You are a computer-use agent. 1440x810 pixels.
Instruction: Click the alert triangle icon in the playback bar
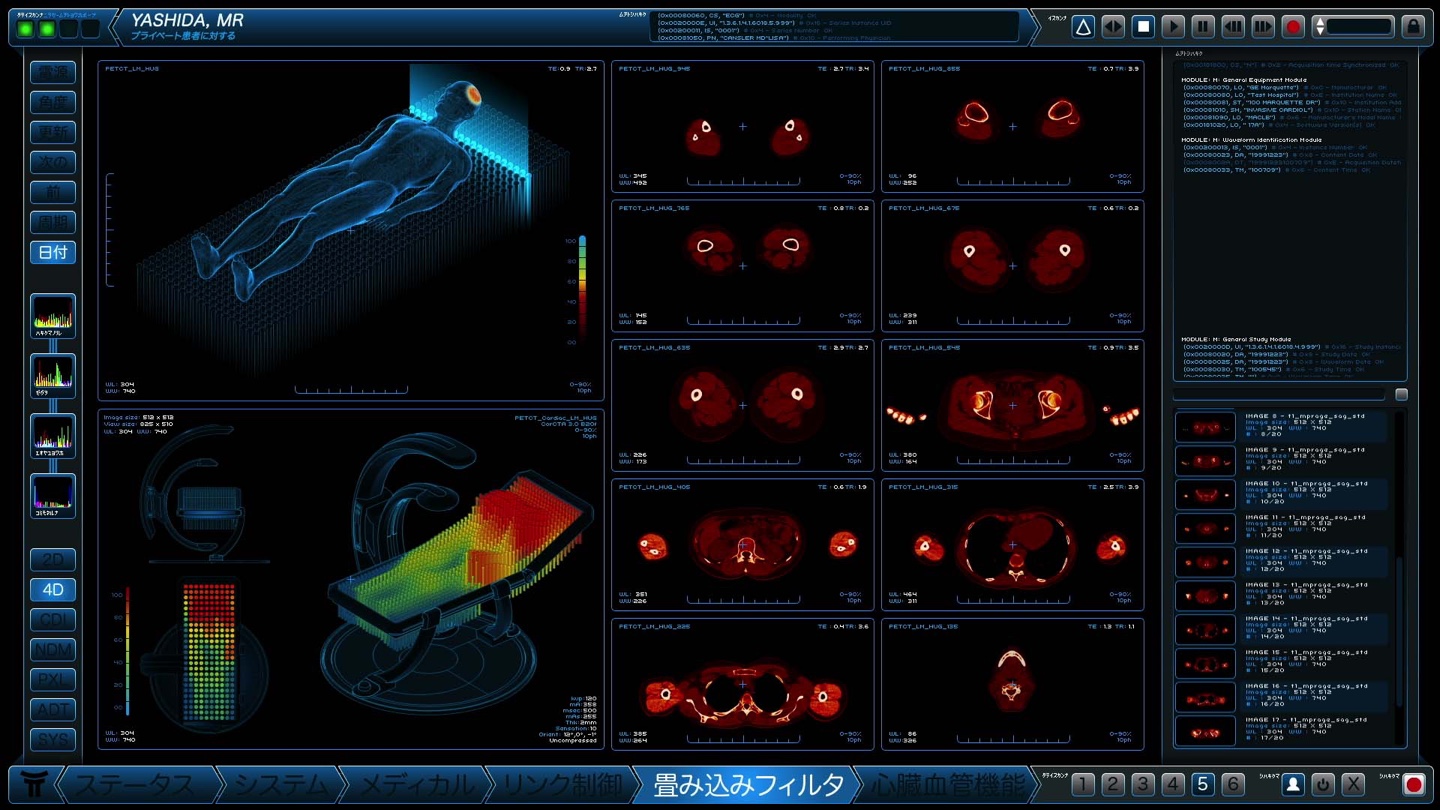1083,26
